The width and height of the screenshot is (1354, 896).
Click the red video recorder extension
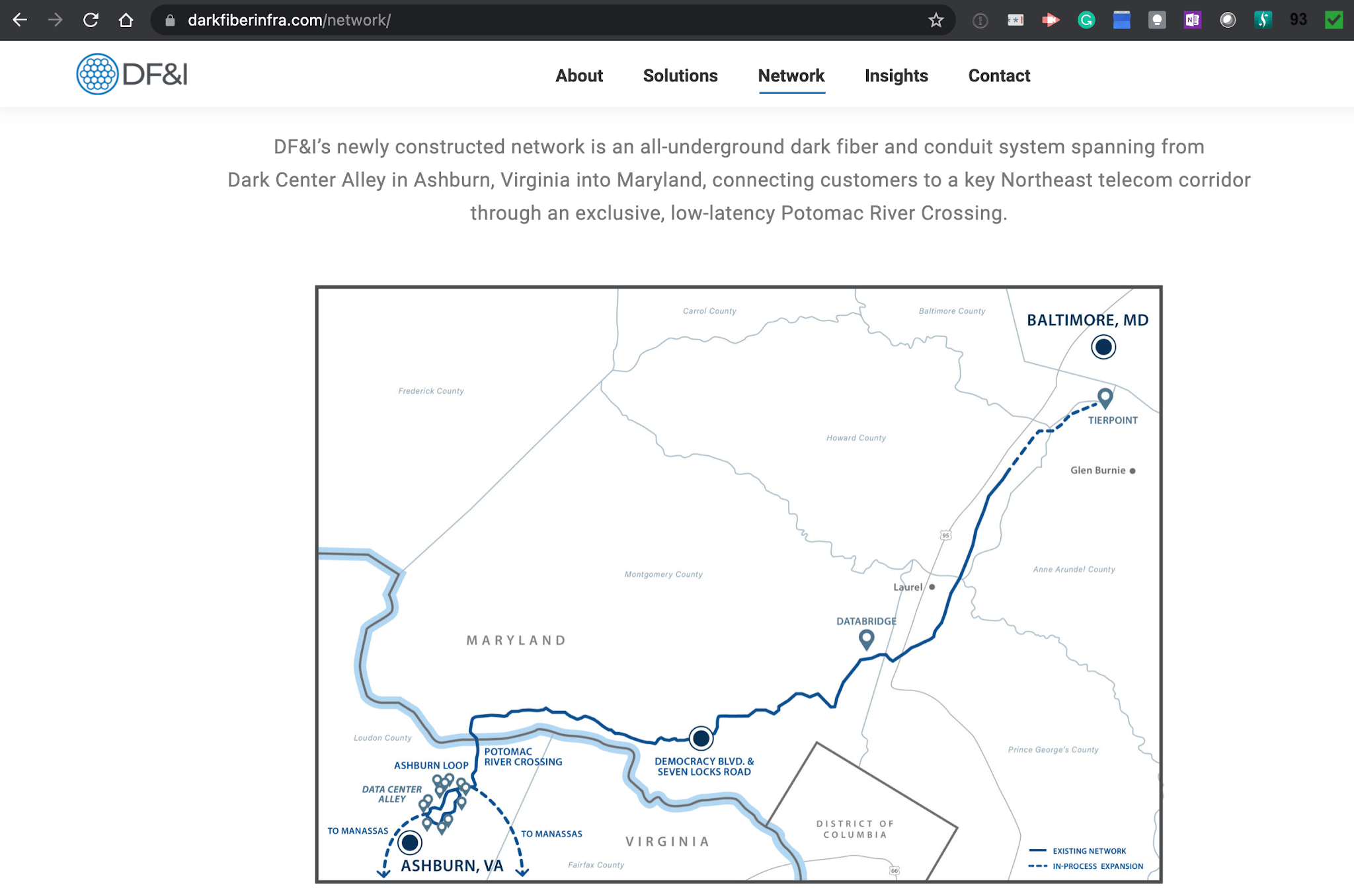coord(1051,20)
